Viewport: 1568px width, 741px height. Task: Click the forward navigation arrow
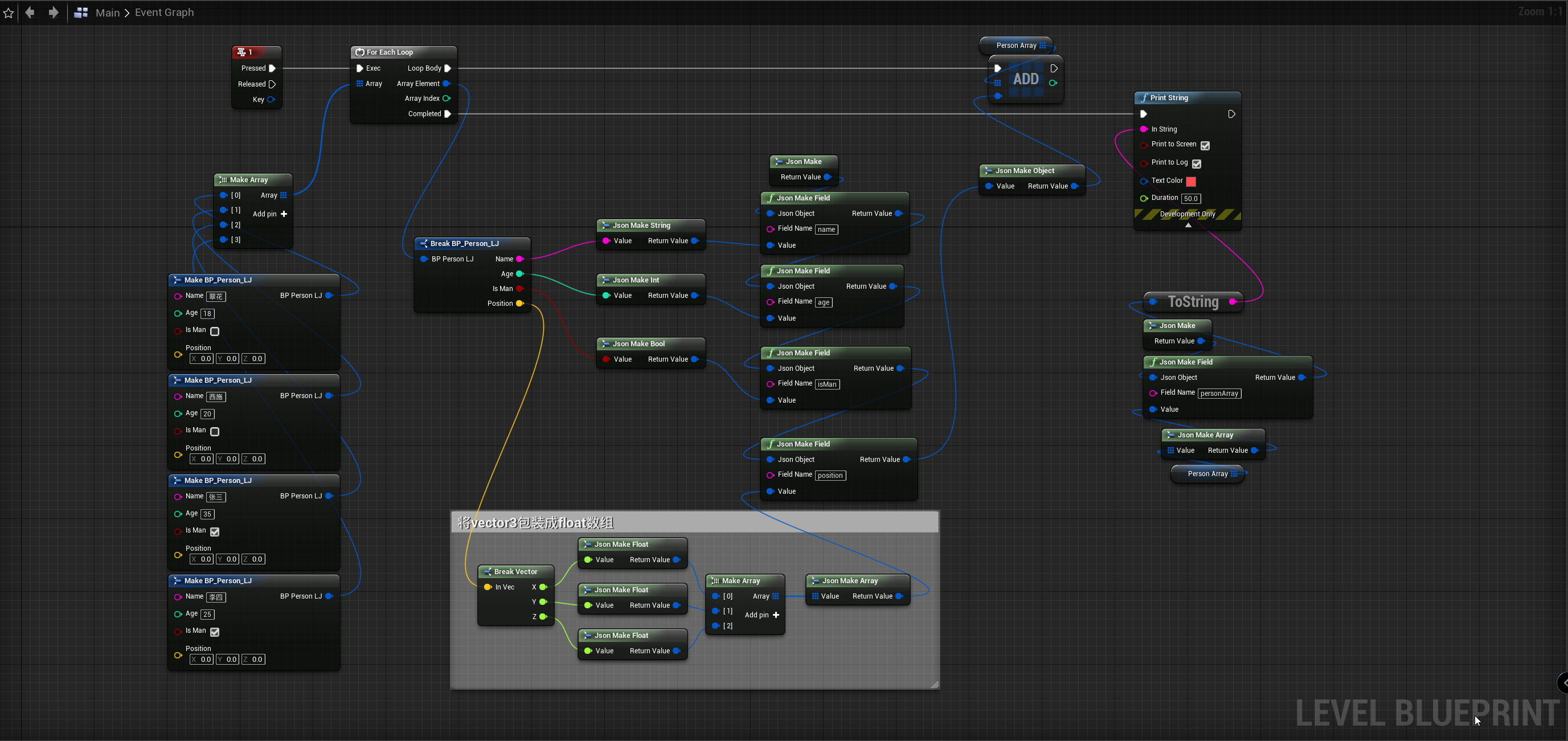54,13
